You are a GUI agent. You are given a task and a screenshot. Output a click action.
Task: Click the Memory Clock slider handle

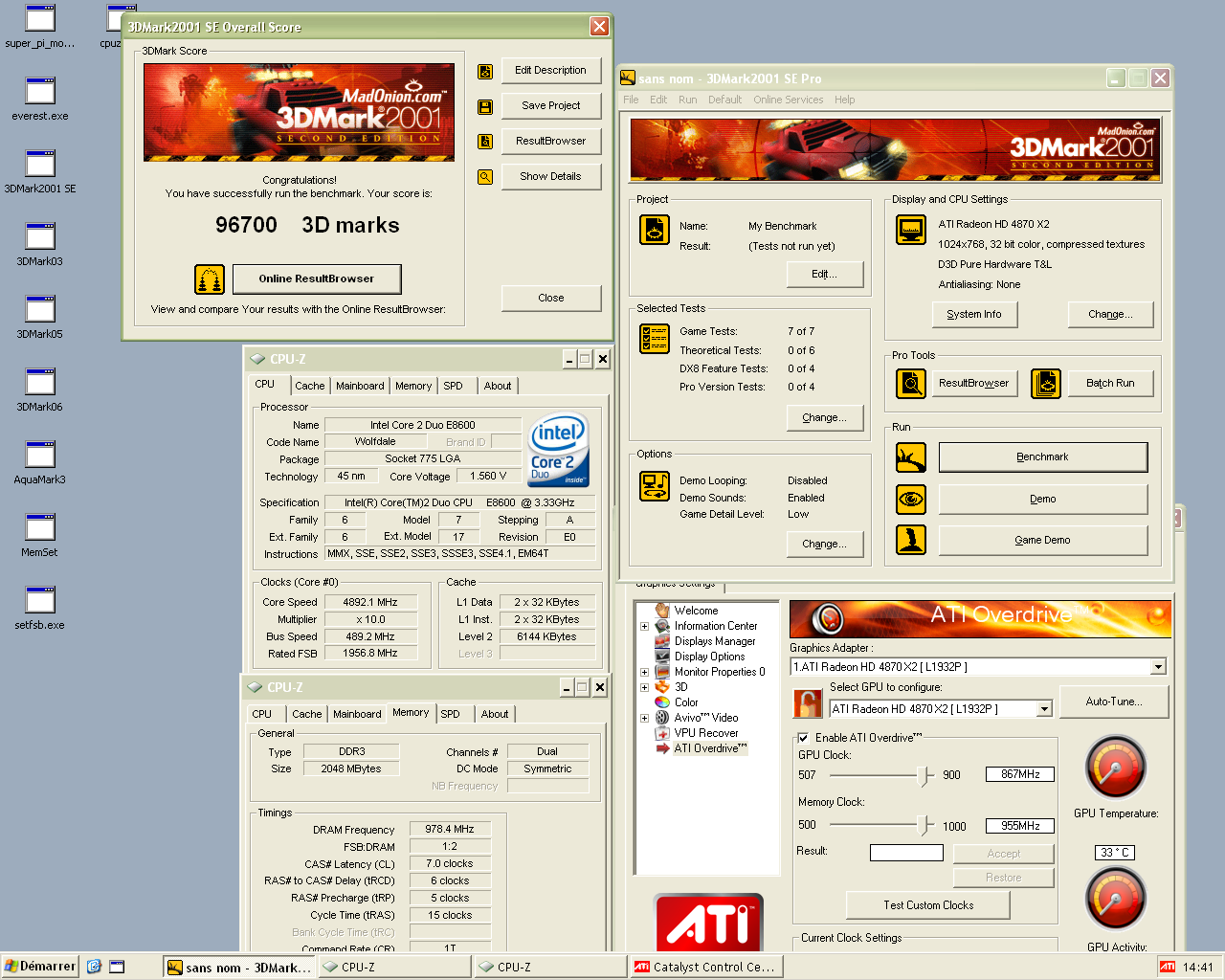point(924,825)
